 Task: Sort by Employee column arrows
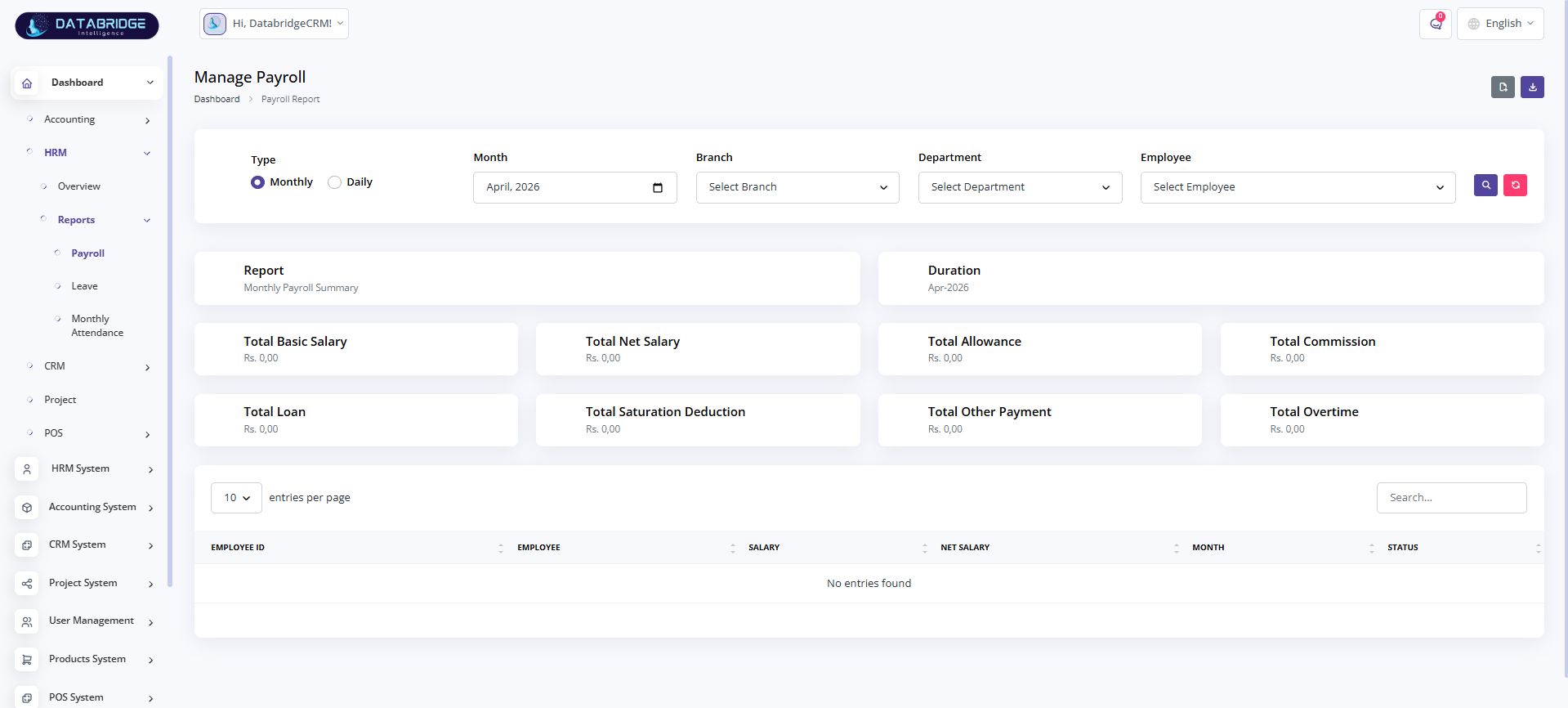tap(733, 548)
